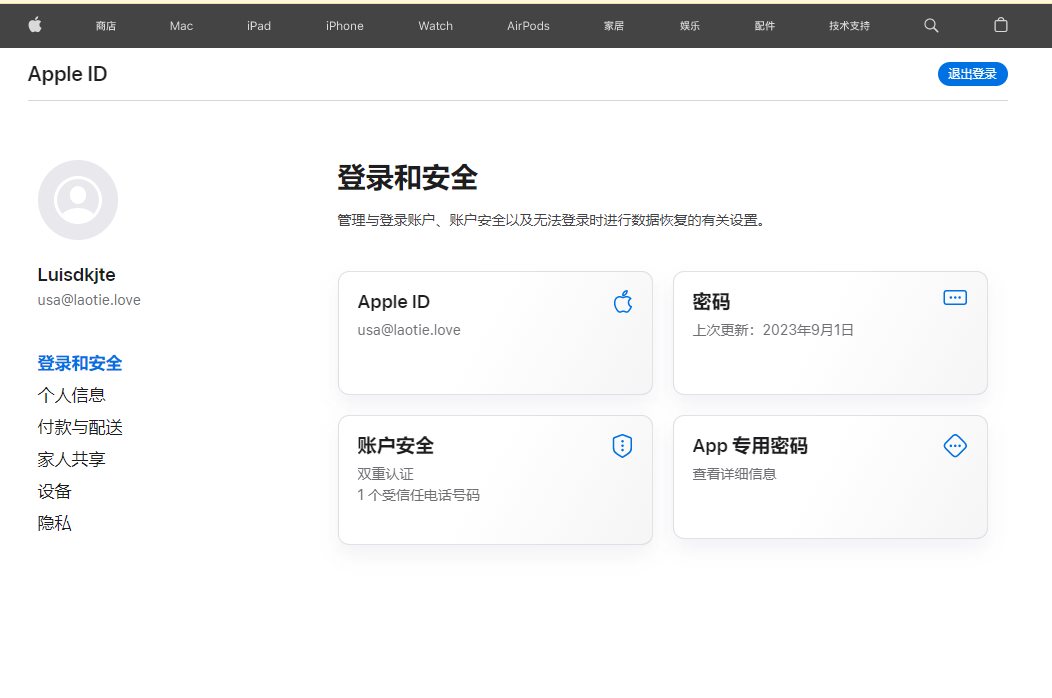Open 技术支持 in the top navigation

coord(849,26)
